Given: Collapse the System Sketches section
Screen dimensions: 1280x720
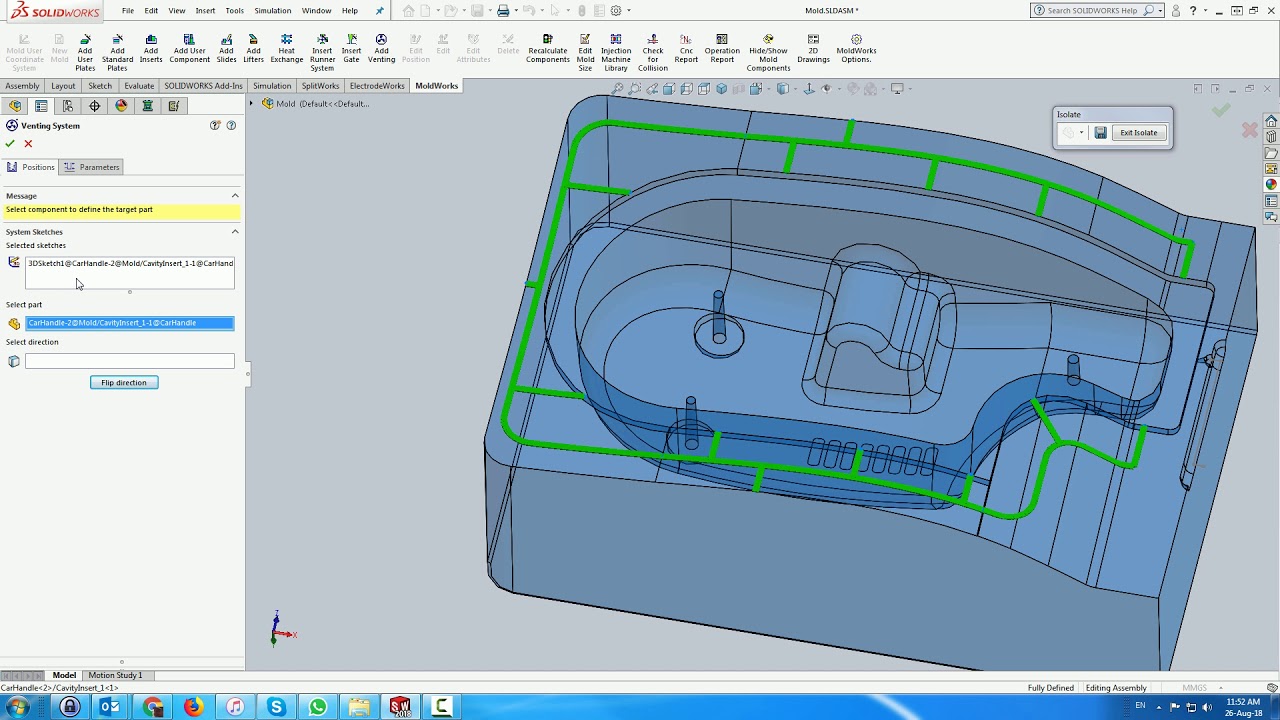Looking at the screenshot, I should click(235, 232).
